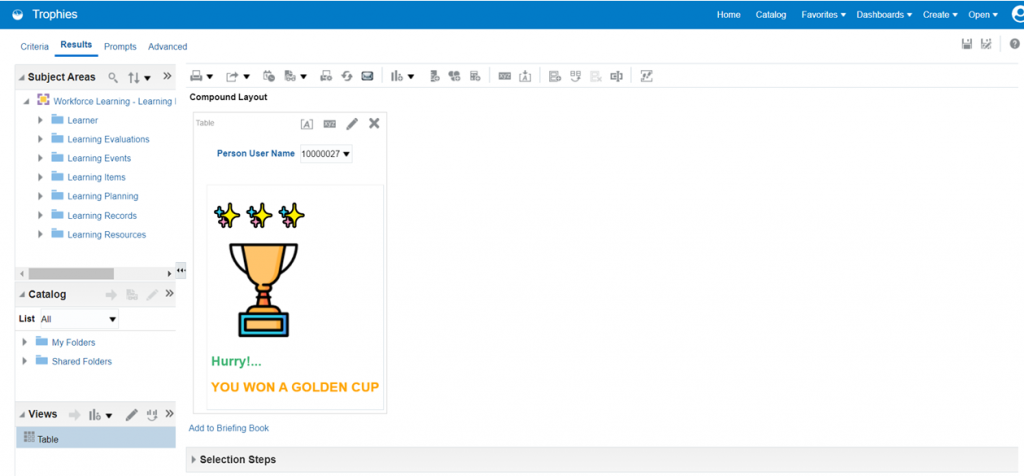Screen dimensions: 1024x476
Task: Click the Add to Briefing Book link
Action: (229, 428)
